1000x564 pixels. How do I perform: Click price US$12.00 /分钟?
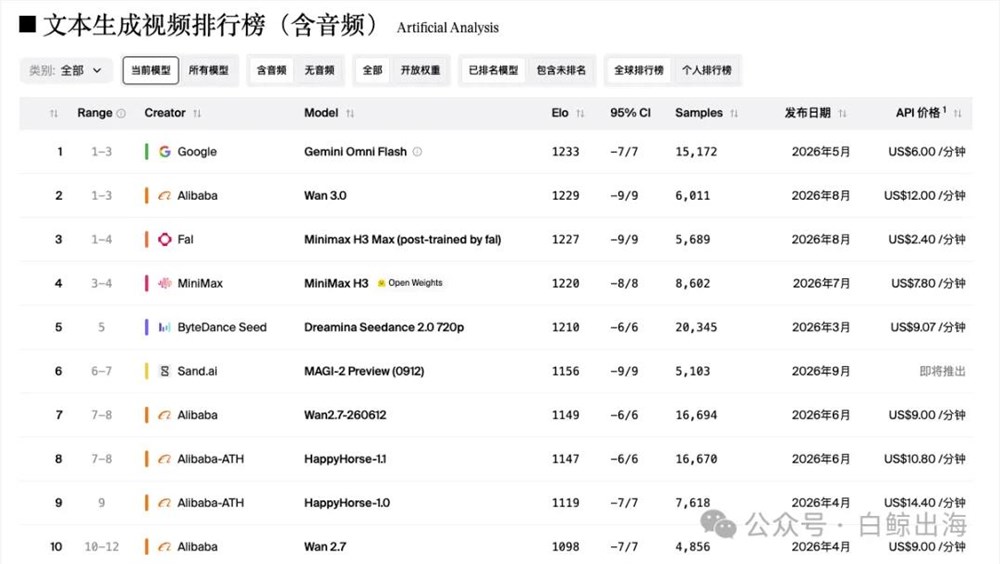point(925,196)
